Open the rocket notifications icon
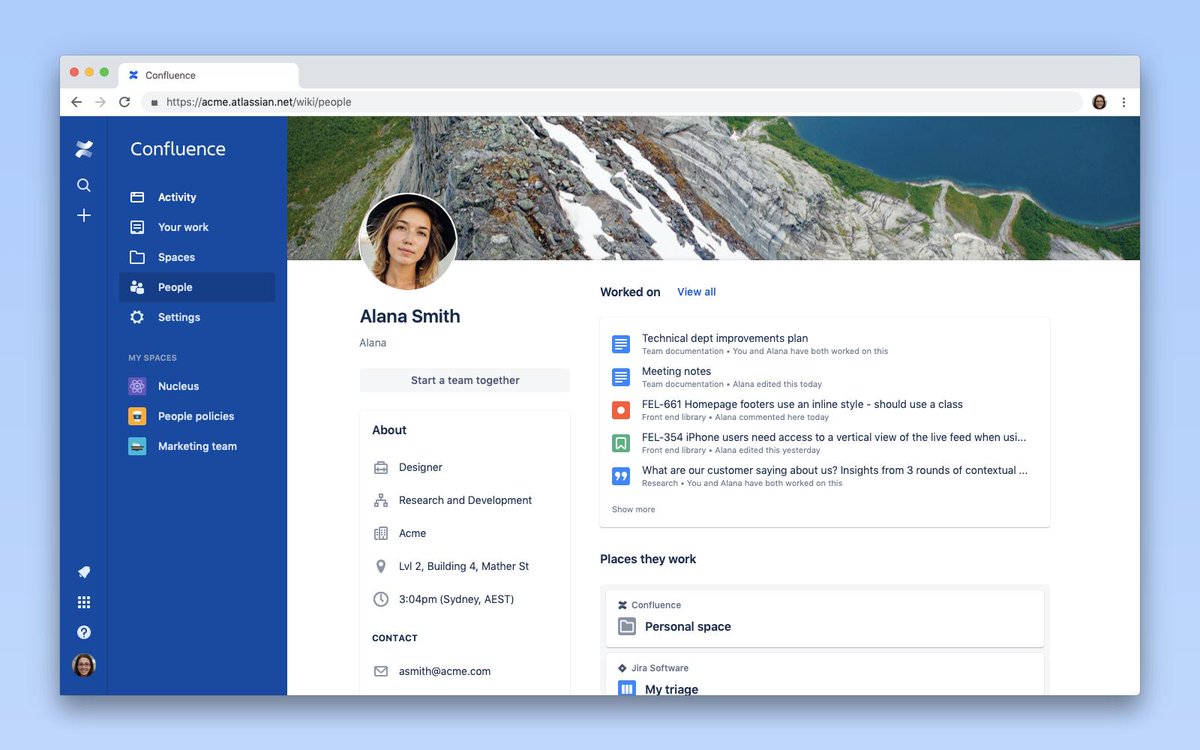1200x750 pixels. (84, 572)
